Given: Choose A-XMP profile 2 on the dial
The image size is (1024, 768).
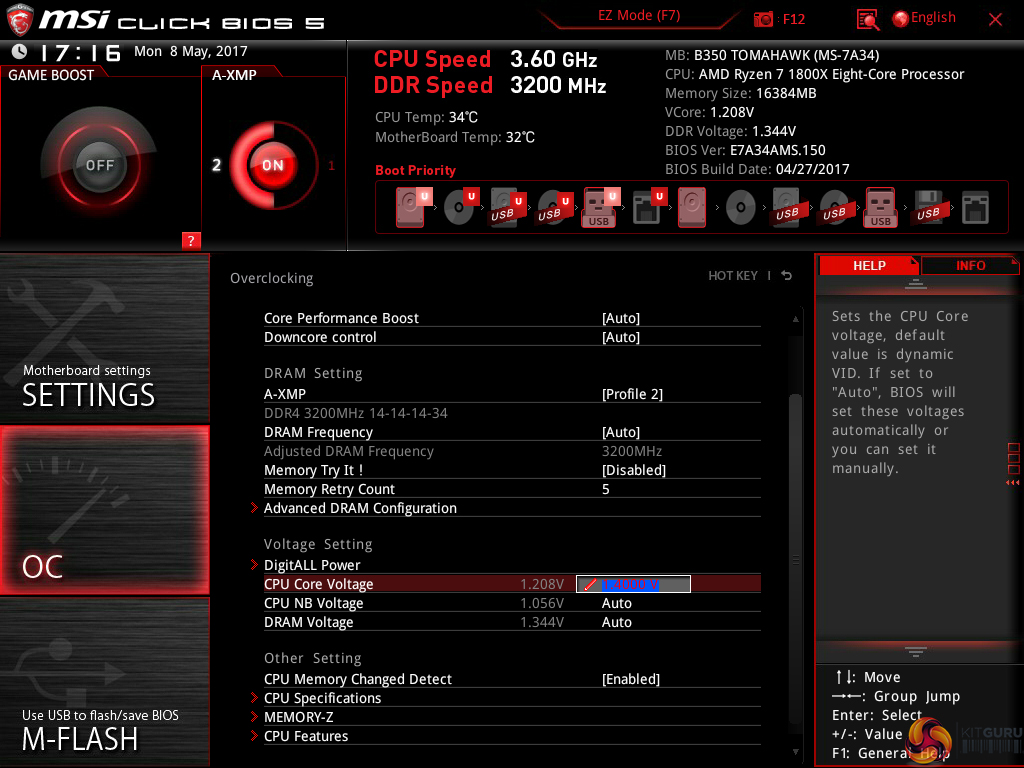Looking at the screenshot, I should click(x=217, y=165).
